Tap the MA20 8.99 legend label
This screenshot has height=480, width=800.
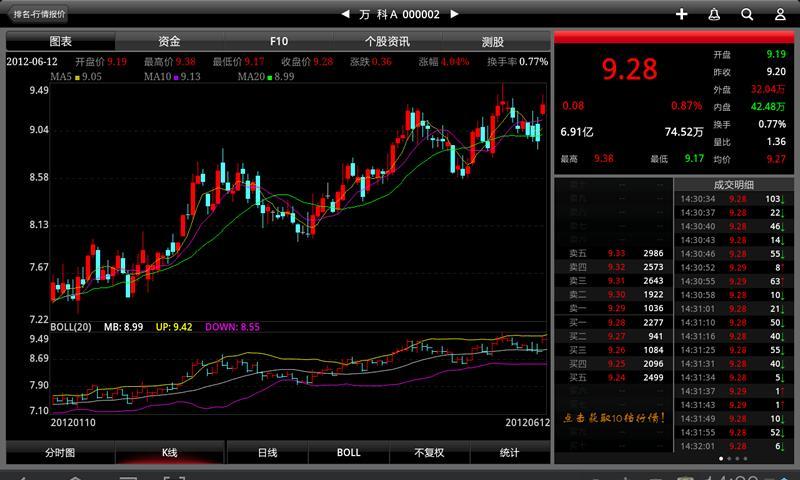[266, 77]
